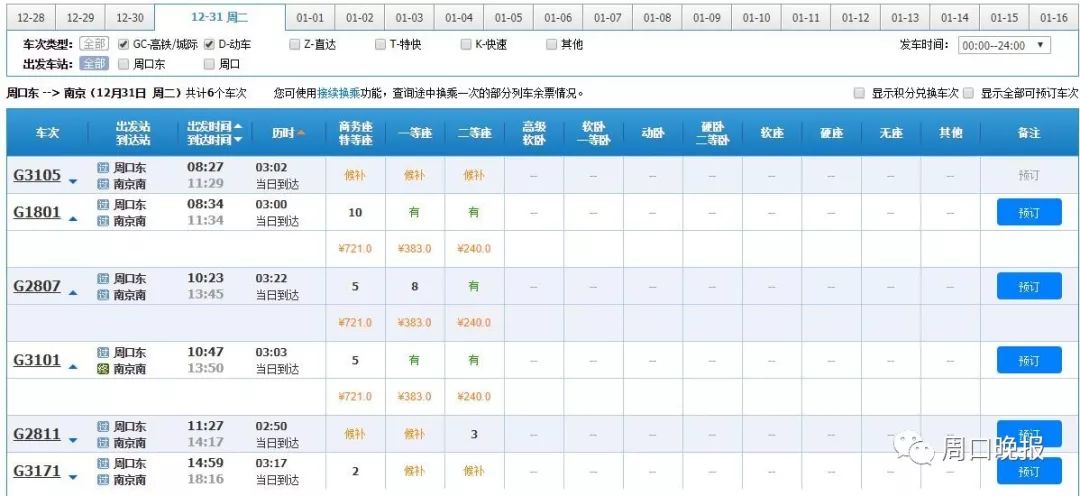Sort by duration using 历时 arrow
Image resolution: width=1080 pixels, height=496 pixels.
click(x=301, y=133)
